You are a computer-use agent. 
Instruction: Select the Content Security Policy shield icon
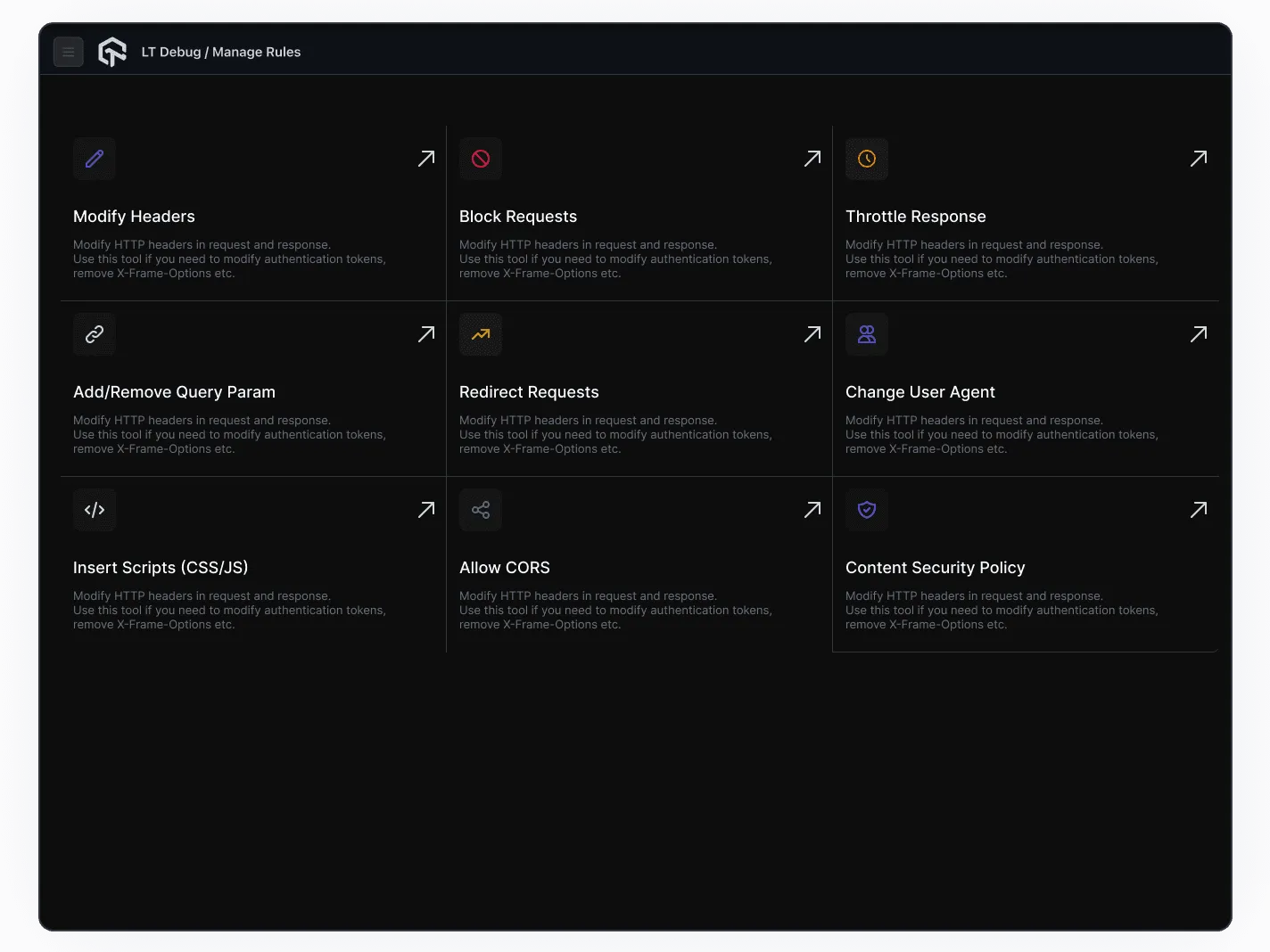(866, 510)
